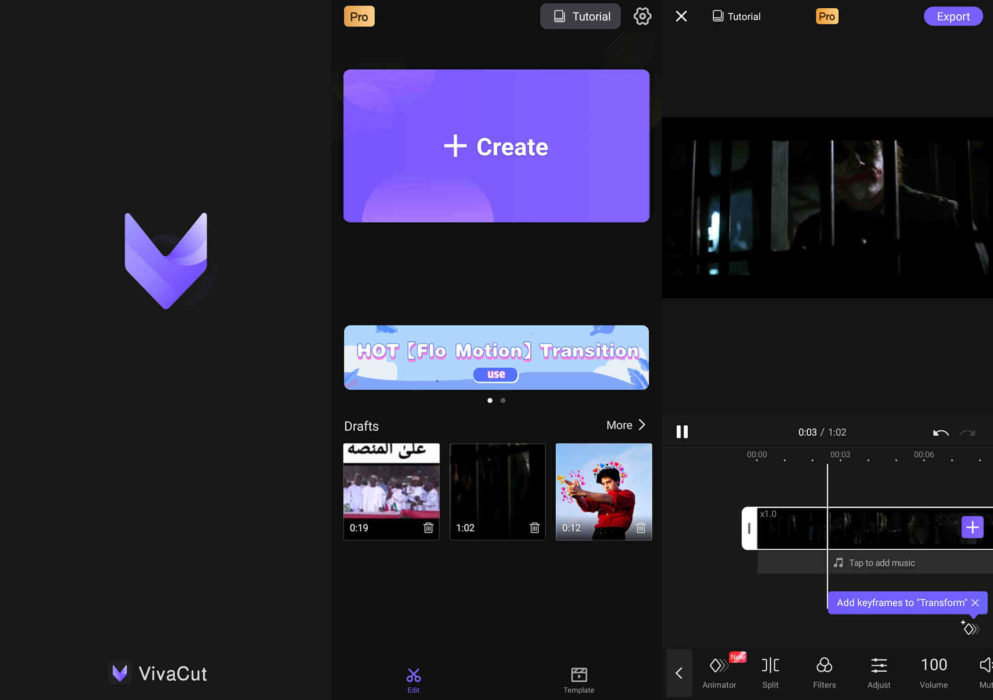Open the settings gear on home screen
Image resolution: width=993 pixels, height=700 pixels.
pos(642,16)
